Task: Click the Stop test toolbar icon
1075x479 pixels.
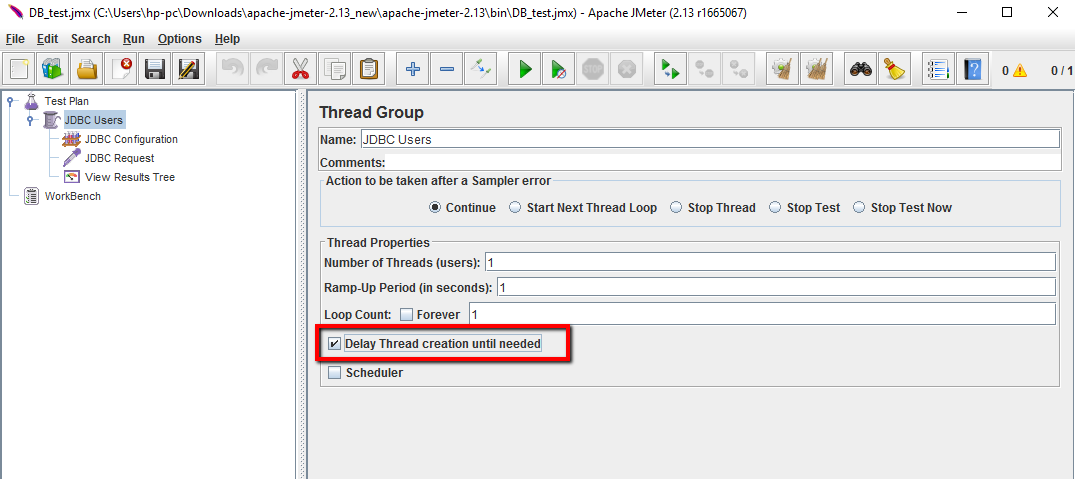Action: coord(592,69)
